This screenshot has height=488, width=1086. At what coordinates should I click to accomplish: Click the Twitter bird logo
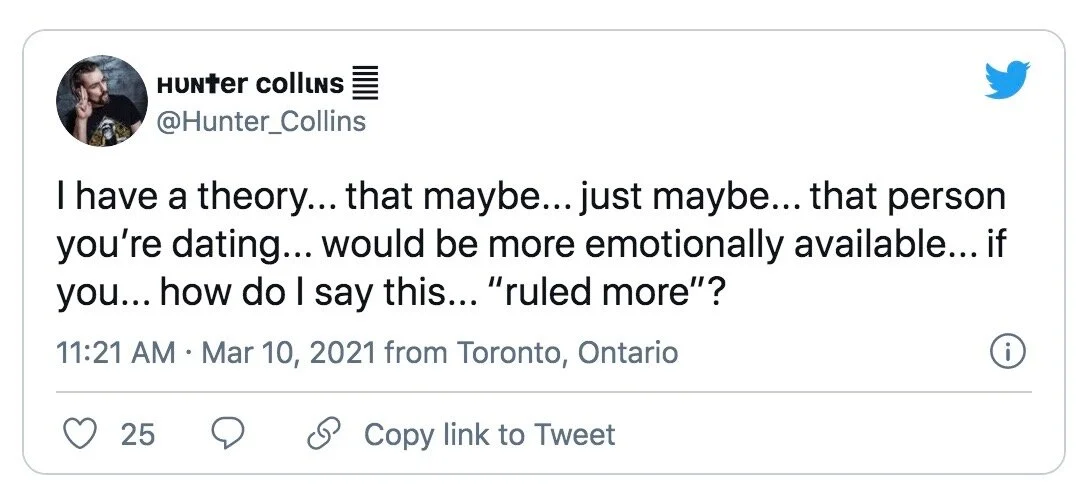coord(1007,79)
